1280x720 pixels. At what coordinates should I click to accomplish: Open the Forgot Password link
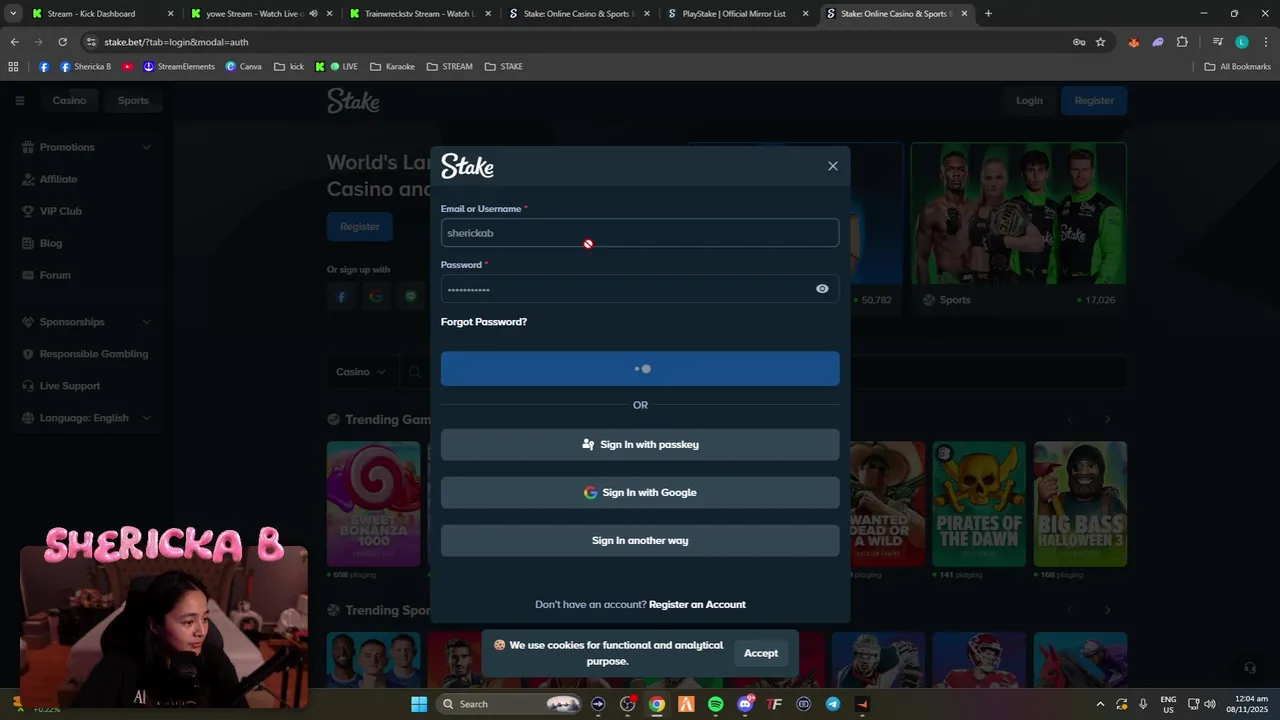[484, 322]
